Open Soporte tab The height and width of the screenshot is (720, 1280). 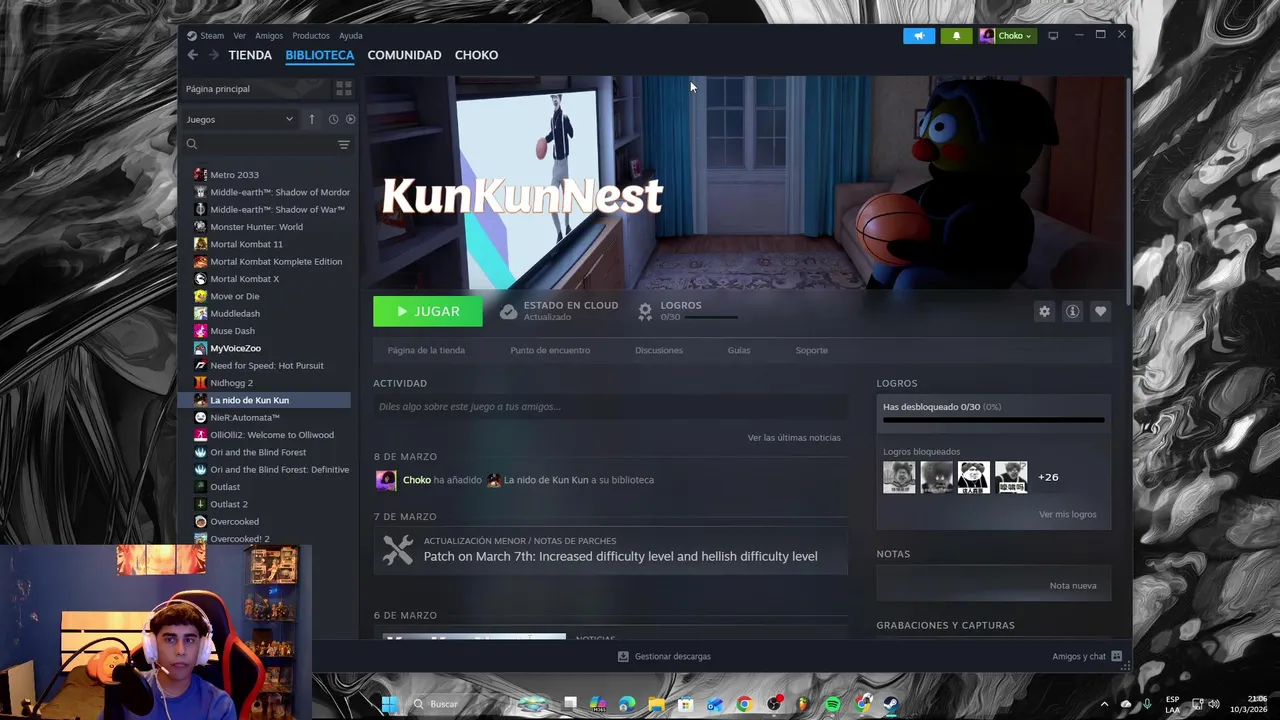point(811,350)
